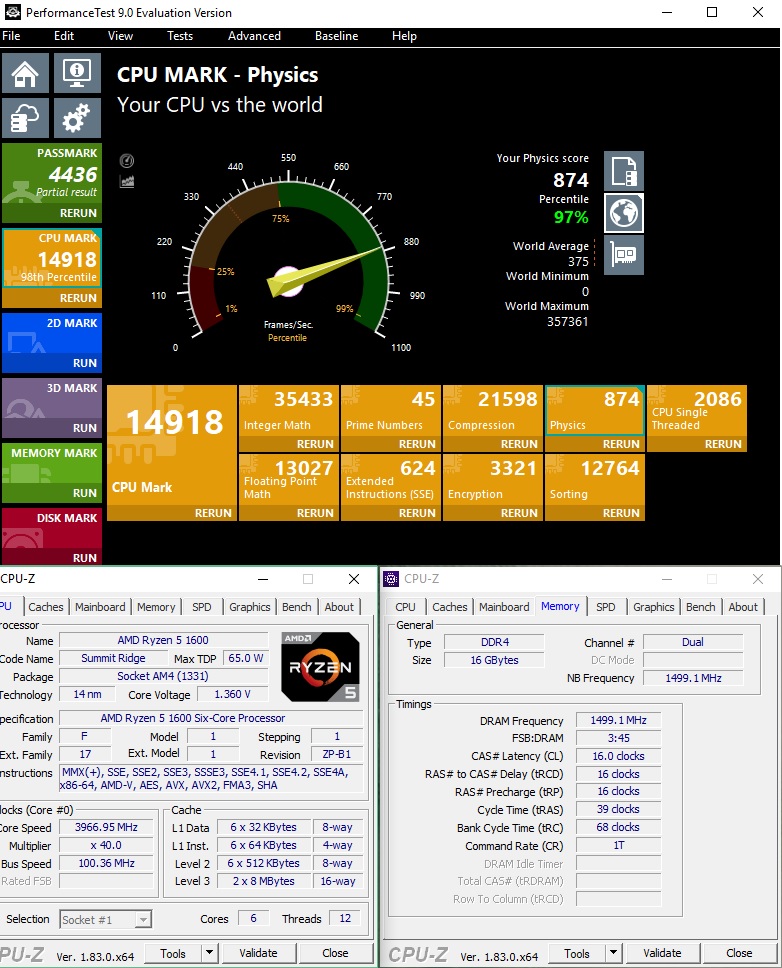The image size is (782, 968).
Task: Open the Help menu
Action: [x=404, y=36]
